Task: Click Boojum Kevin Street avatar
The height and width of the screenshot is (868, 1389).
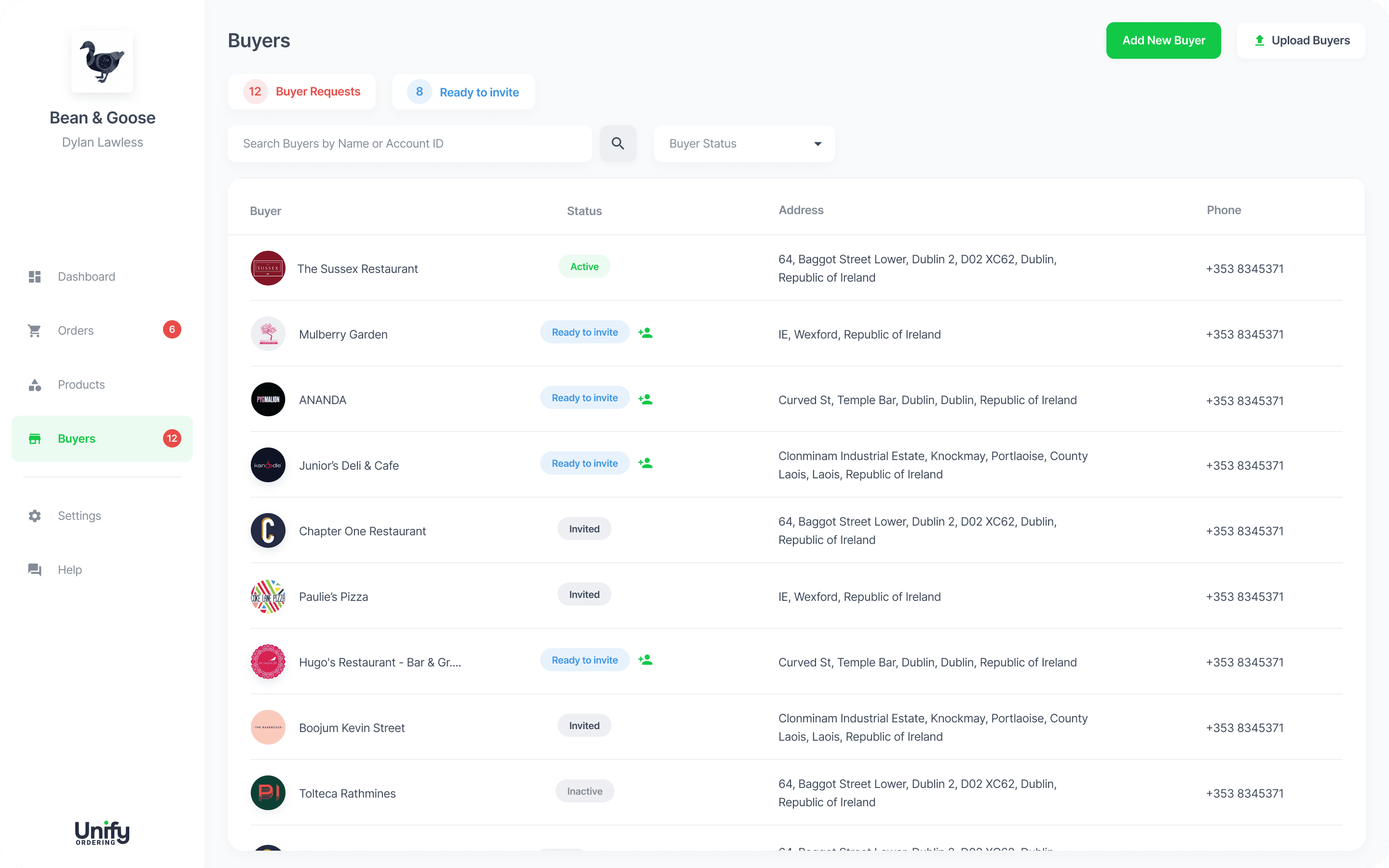Action: point(268,727)
